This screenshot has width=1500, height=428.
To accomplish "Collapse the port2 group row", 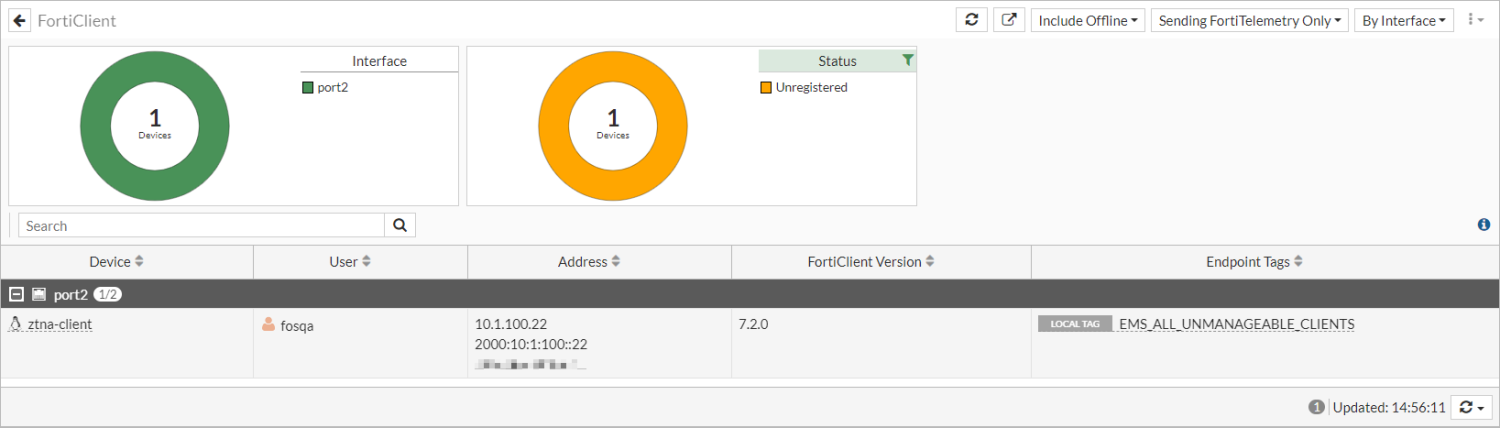I will pyautogui.click(x=16, y=295).
